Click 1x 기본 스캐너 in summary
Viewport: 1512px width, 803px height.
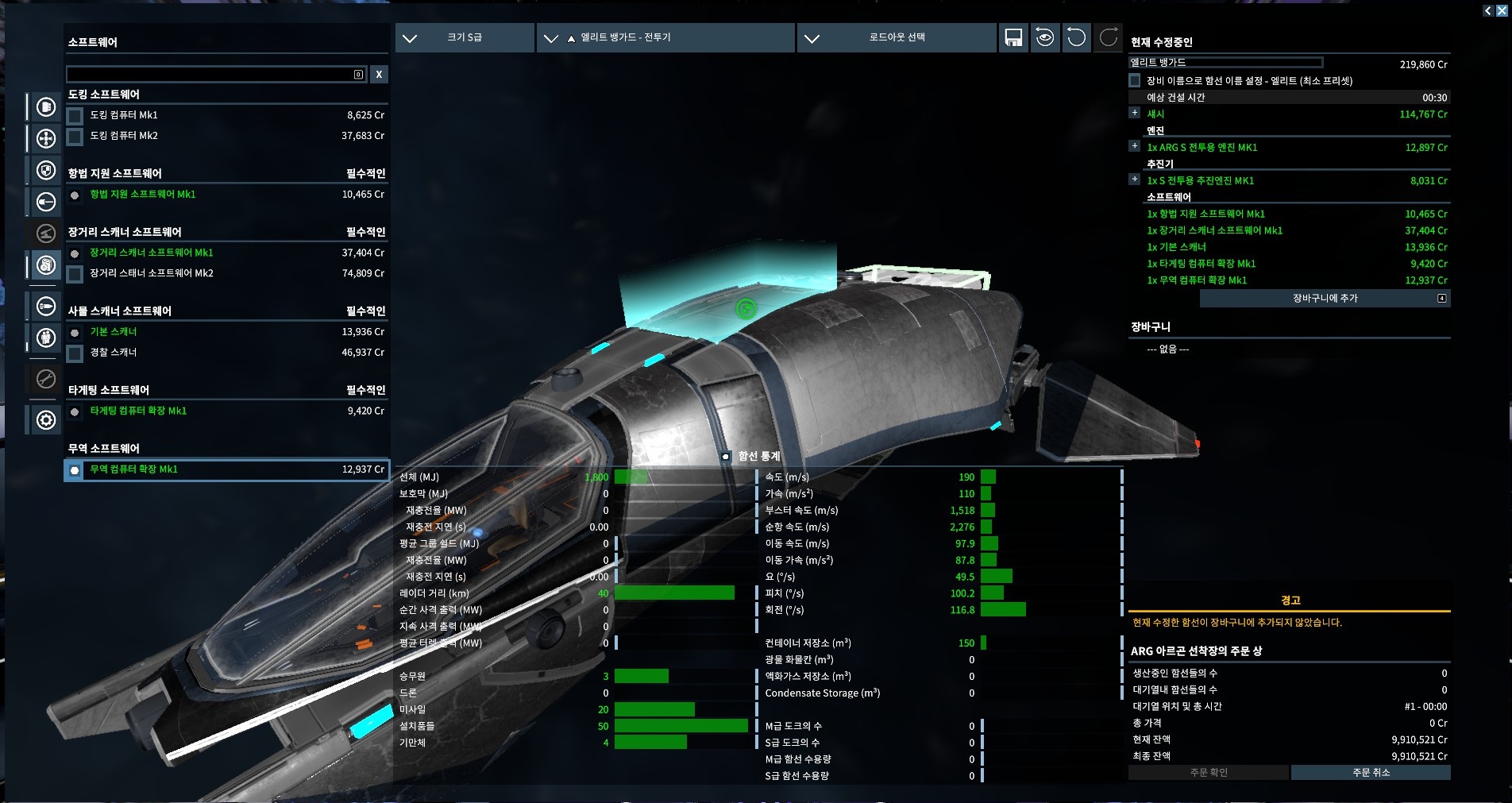point(1176,247)
